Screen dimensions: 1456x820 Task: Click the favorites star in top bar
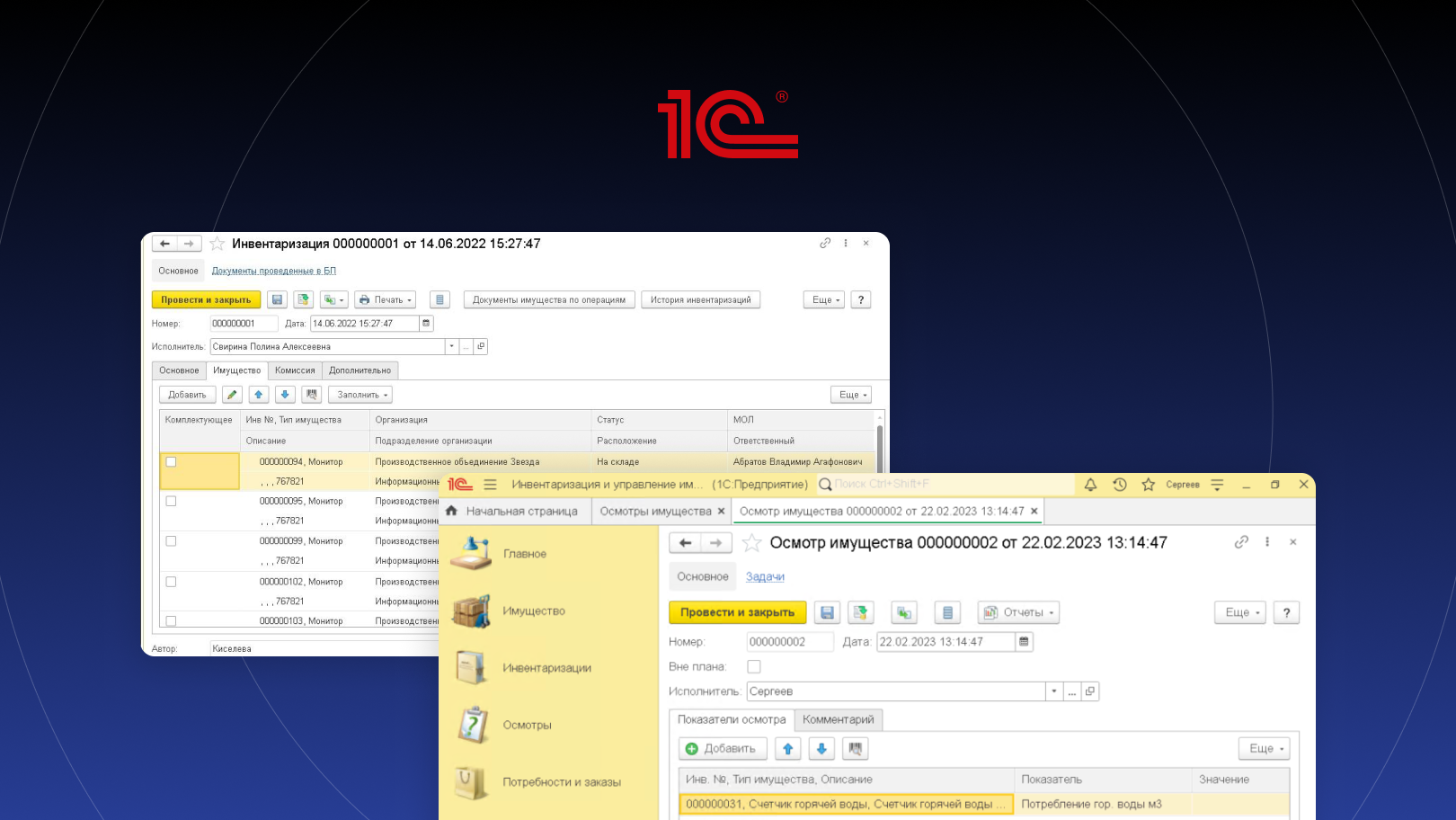(1148, 485)
